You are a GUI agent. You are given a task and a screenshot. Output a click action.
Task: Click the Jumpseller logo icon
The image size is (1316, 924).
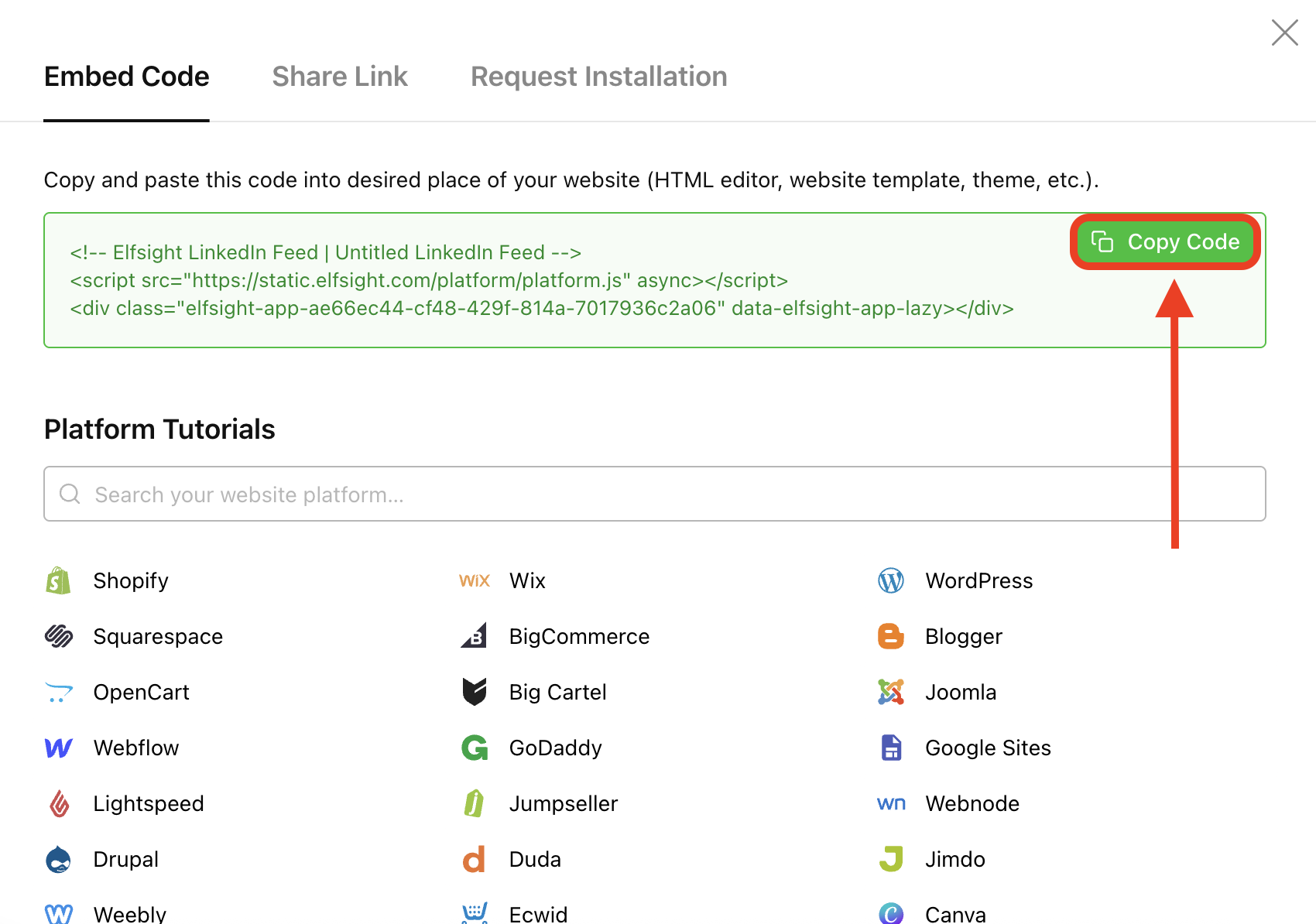click(x=475, y=803)
